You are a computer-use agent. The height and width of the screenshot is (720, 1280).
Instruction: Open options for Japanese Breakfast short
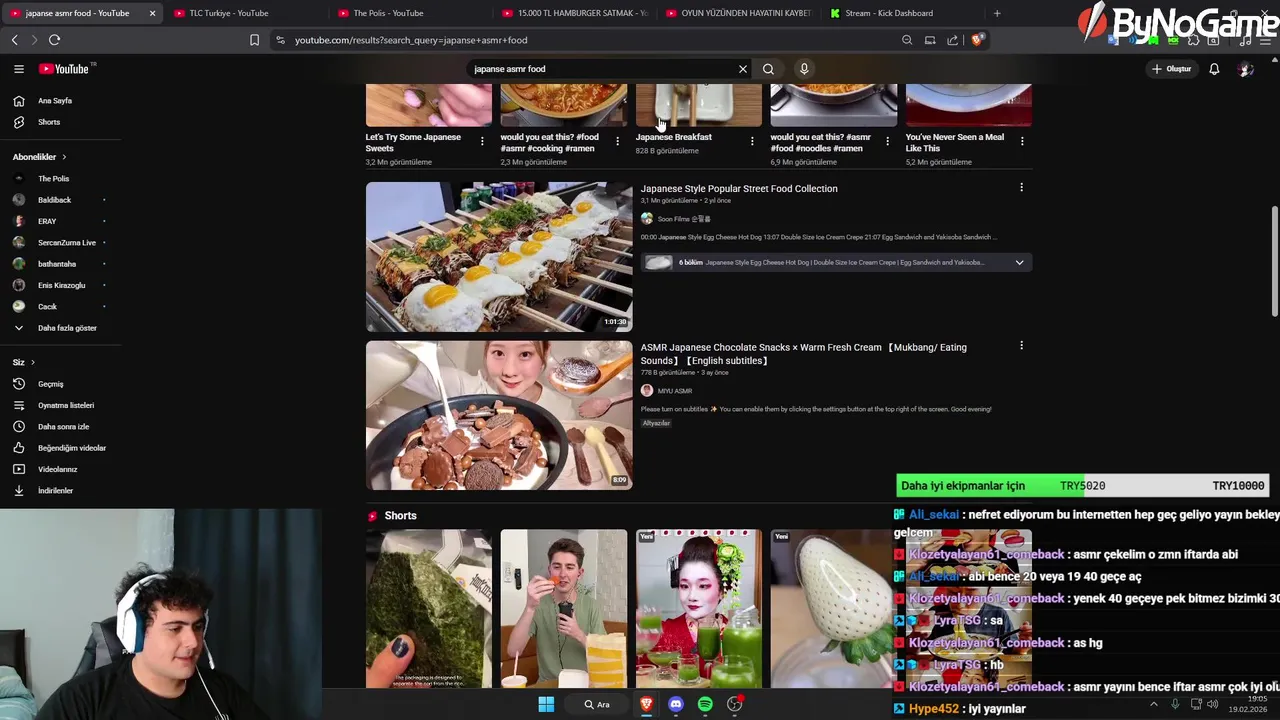click(752, 142)
